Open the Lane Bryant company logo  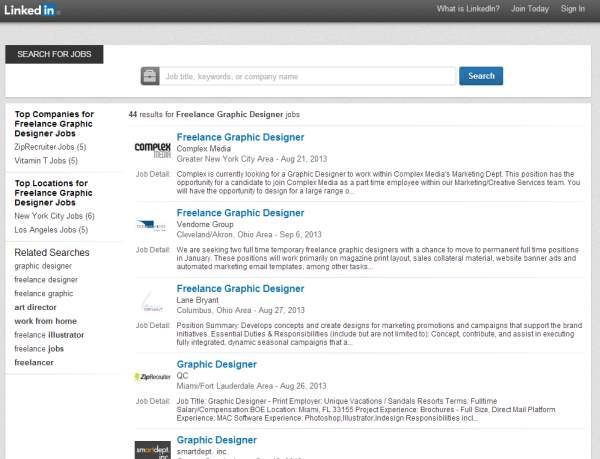pyautogui.click(x=152, y=301)
